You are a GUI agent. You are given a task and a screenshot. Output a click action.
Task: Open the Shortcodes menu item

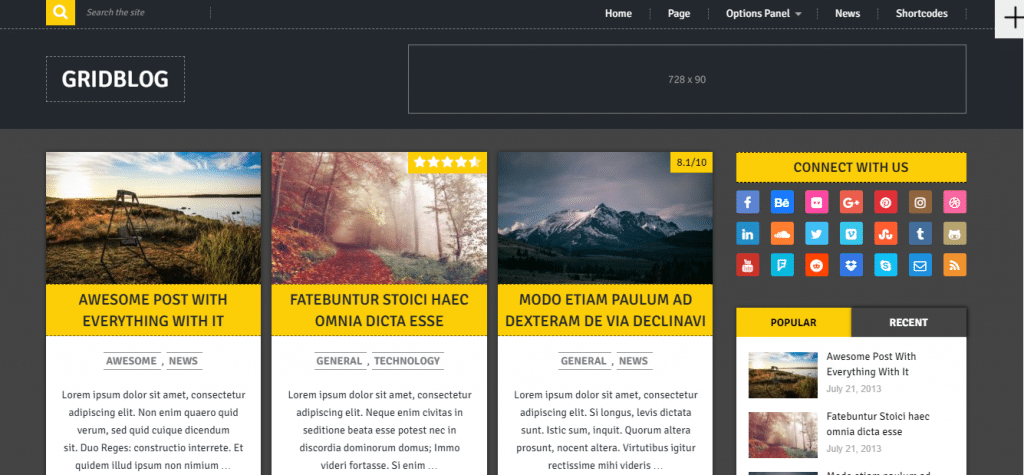921,13
